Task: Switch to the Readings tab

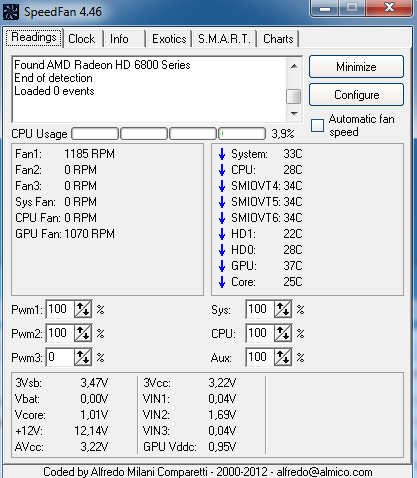Action: coord(34,37)
